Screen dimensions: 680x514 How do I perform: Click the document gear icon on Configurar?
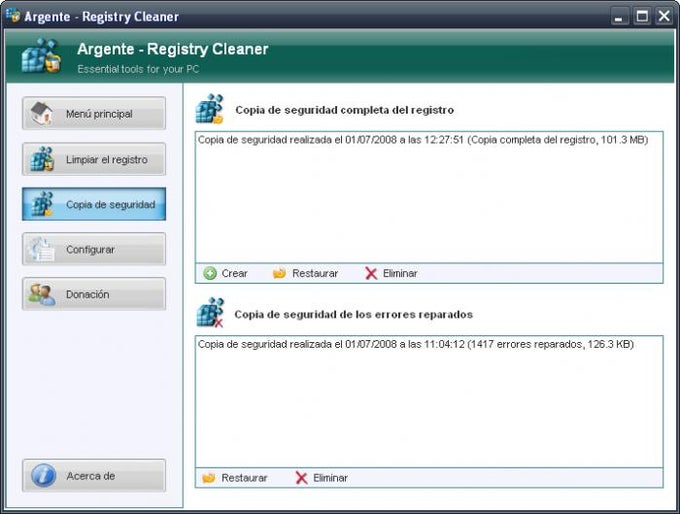pos(41,249)
